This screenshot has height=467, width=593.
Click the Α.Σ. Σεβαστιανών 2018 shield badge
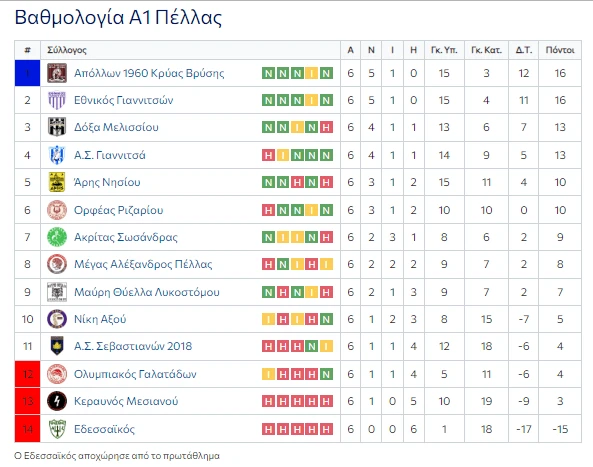[57, 346]
